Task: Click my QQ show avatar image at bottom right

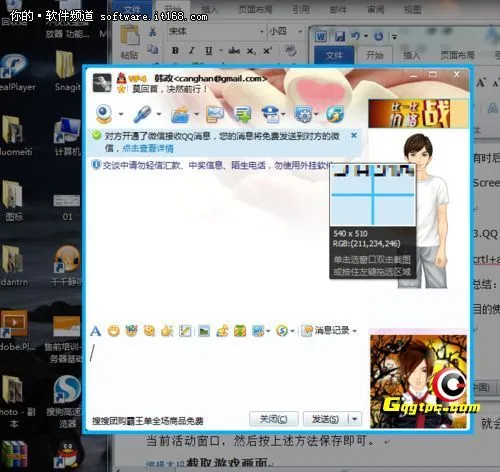Action: point(418,382)
